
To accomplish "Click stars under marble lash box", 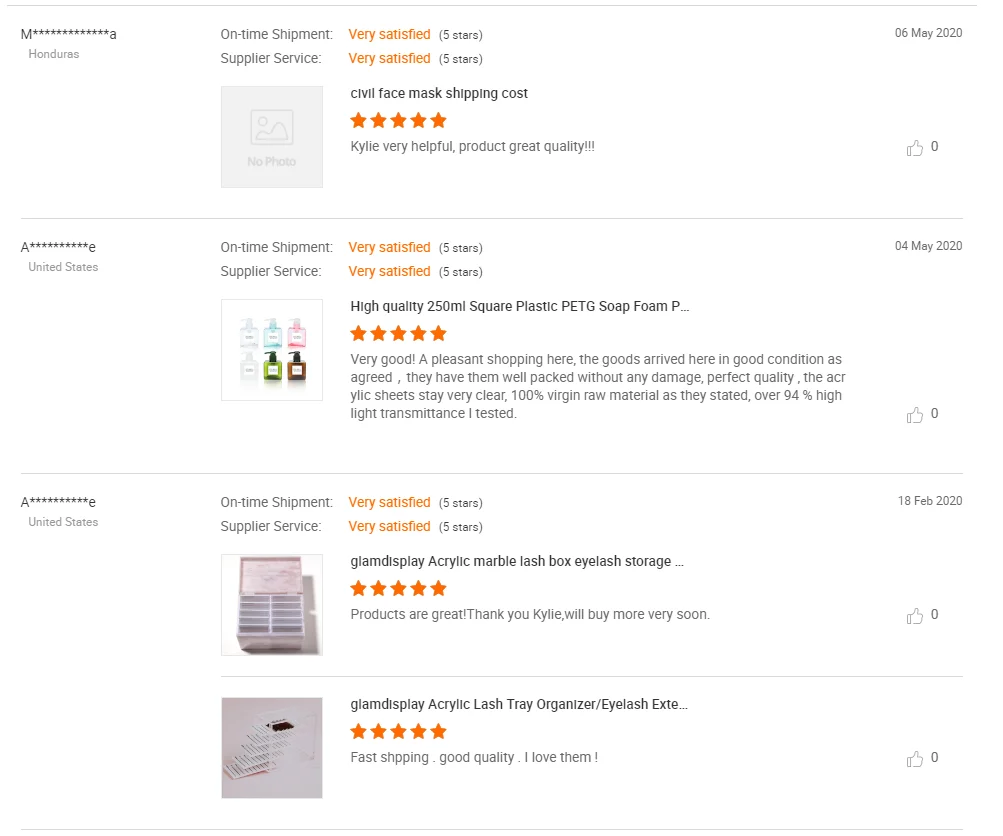I will pyautogui.click(x=398, y=589).
